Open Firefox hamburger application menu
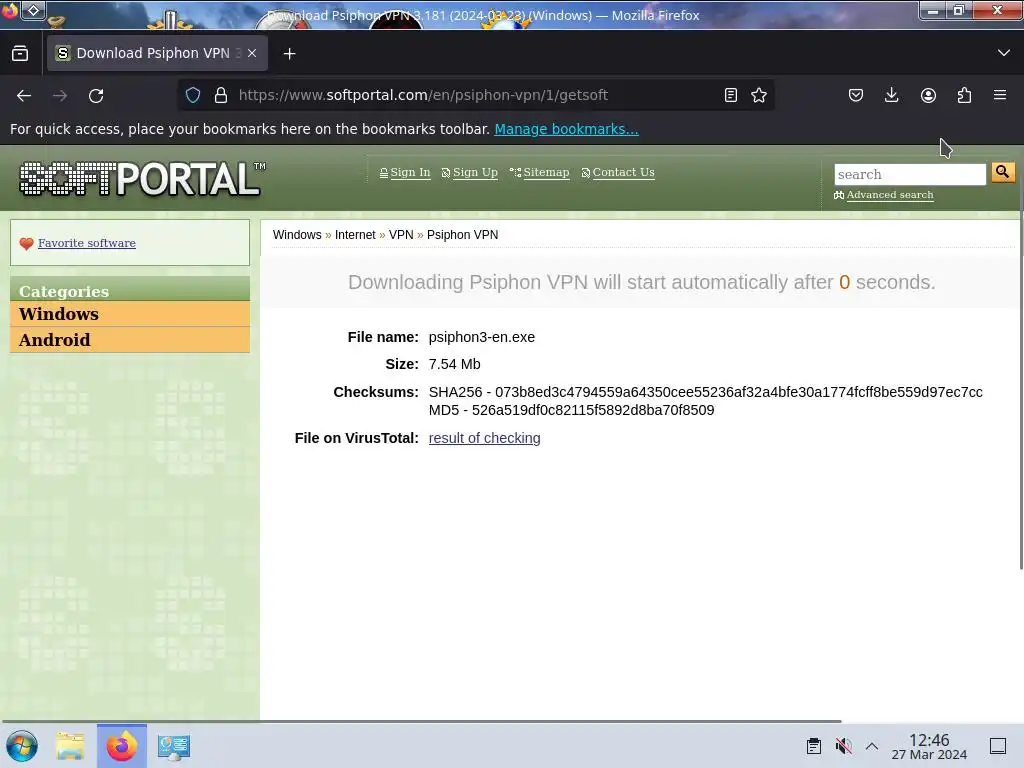This screenshot has width=1024, height=768. (1000, 95)
